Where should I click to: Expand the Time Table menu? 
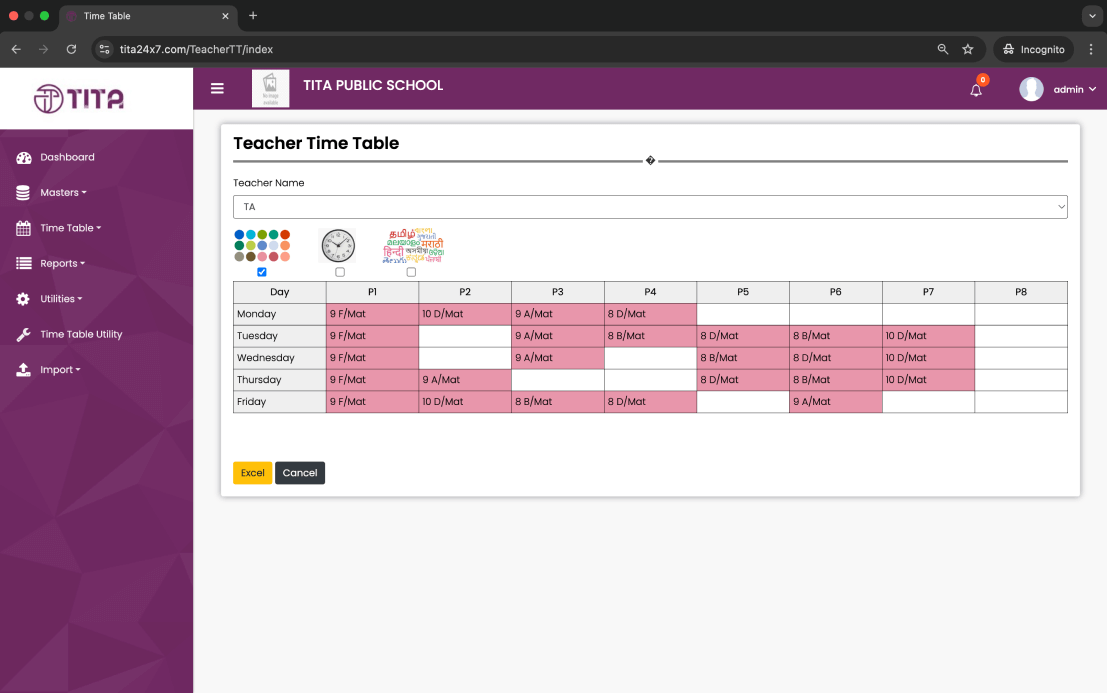point(71,228)
